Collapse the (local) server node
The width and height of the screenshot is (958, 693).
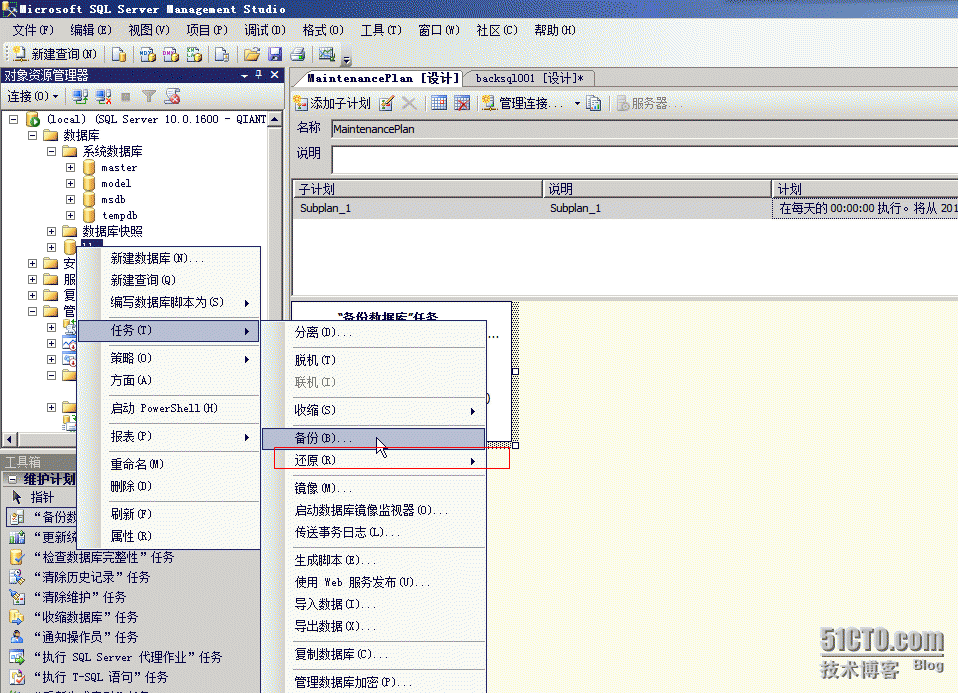click(13, 119)
